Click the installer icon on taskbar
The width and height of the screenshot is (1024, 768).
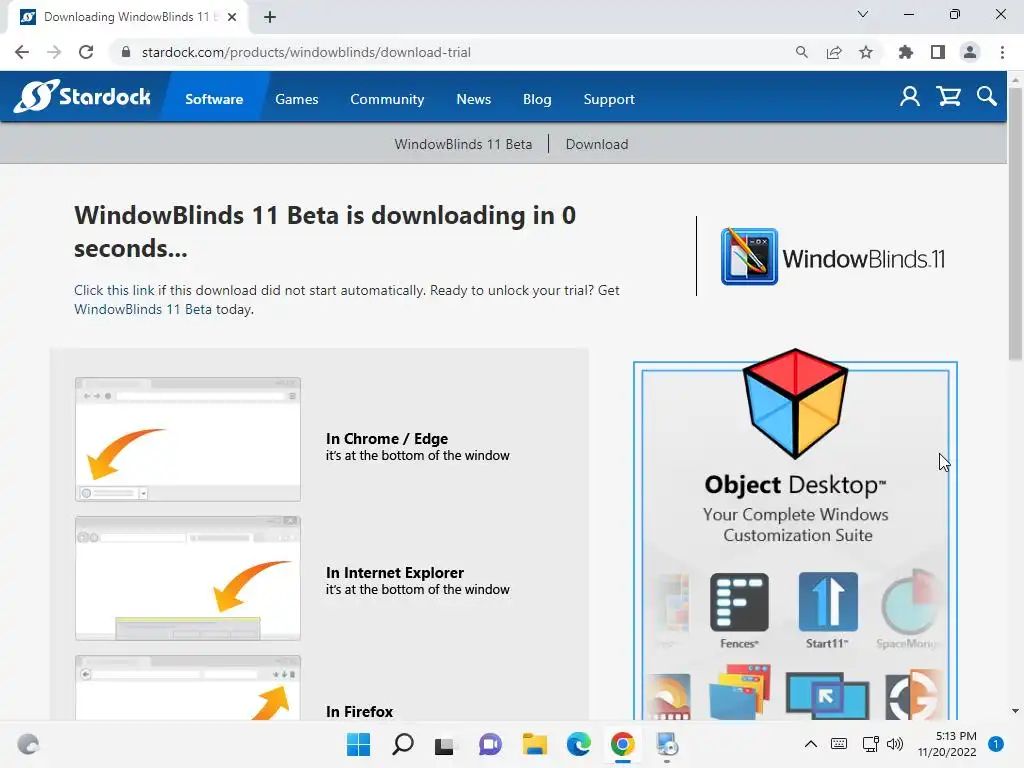point(667,744)
